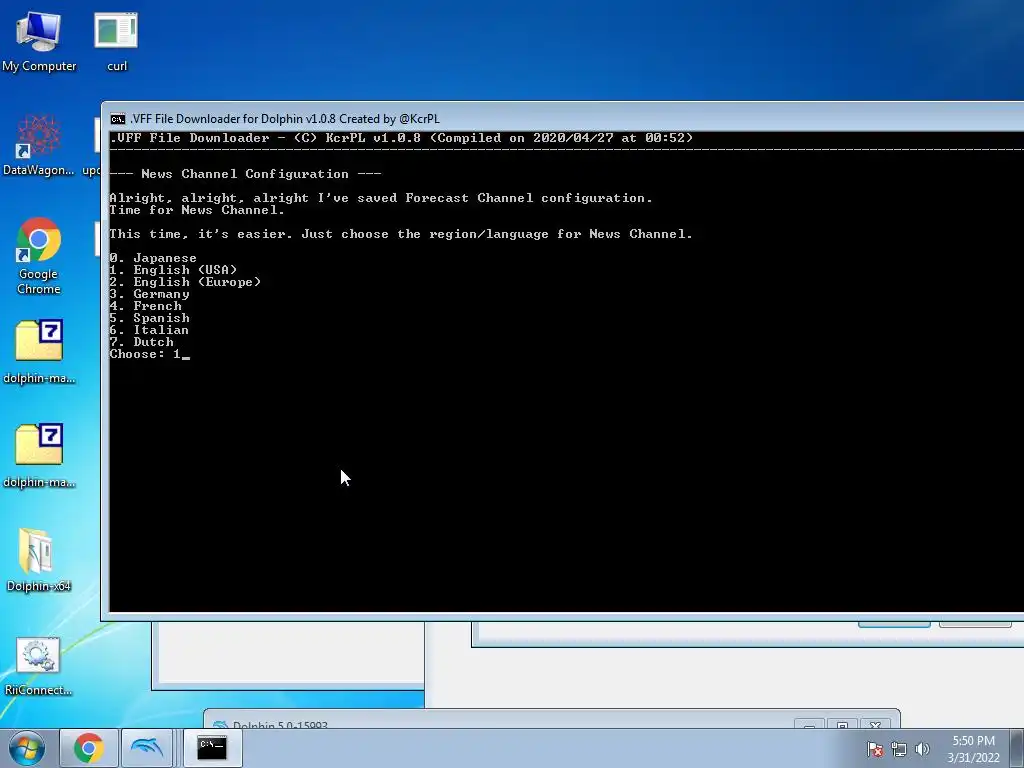Open the Action Center flag tray icon
The width and height of the screenshot is (1024, 768).
pyautogui.click(x=875, y=749)
